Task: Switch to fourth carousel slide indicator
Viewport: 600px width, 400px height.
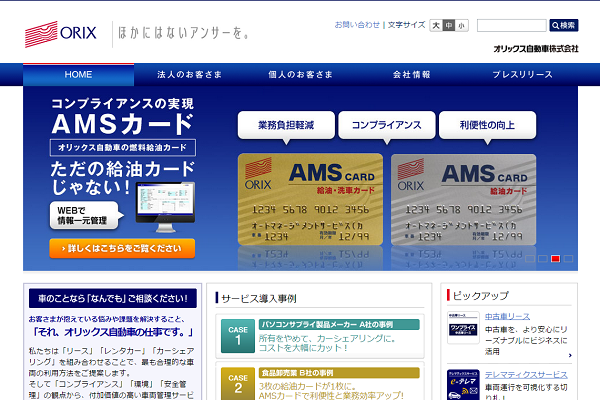Action: point(569,259)
